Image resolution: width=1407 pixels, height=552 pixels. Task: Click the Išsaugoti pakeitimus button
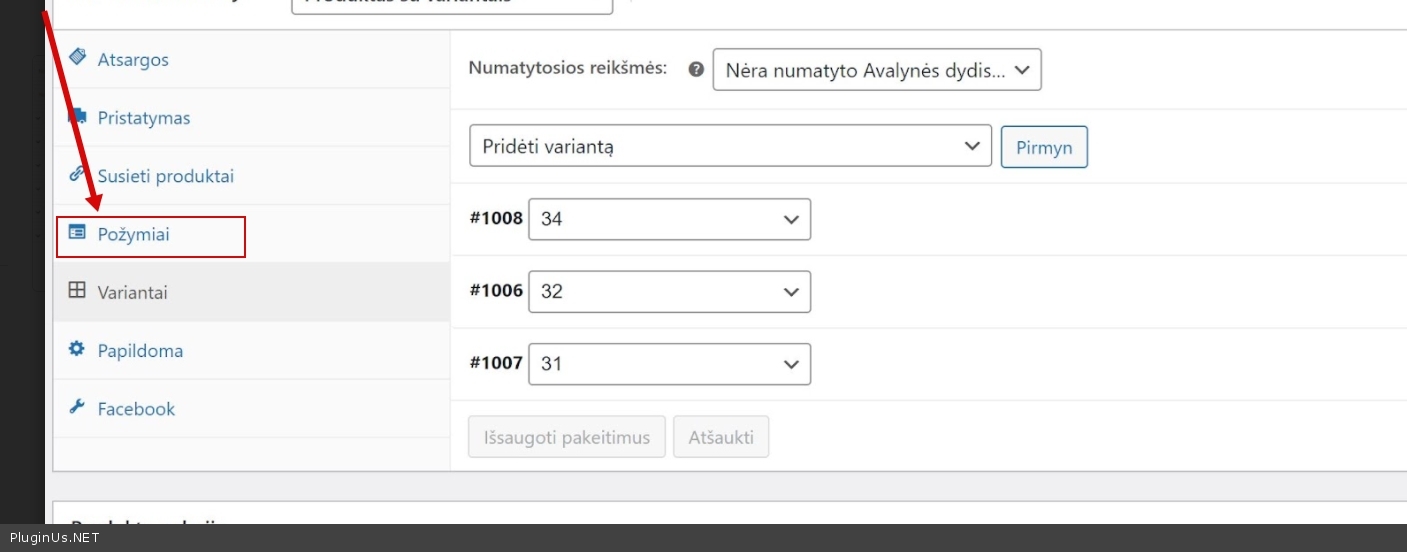(x=567, y=437)
